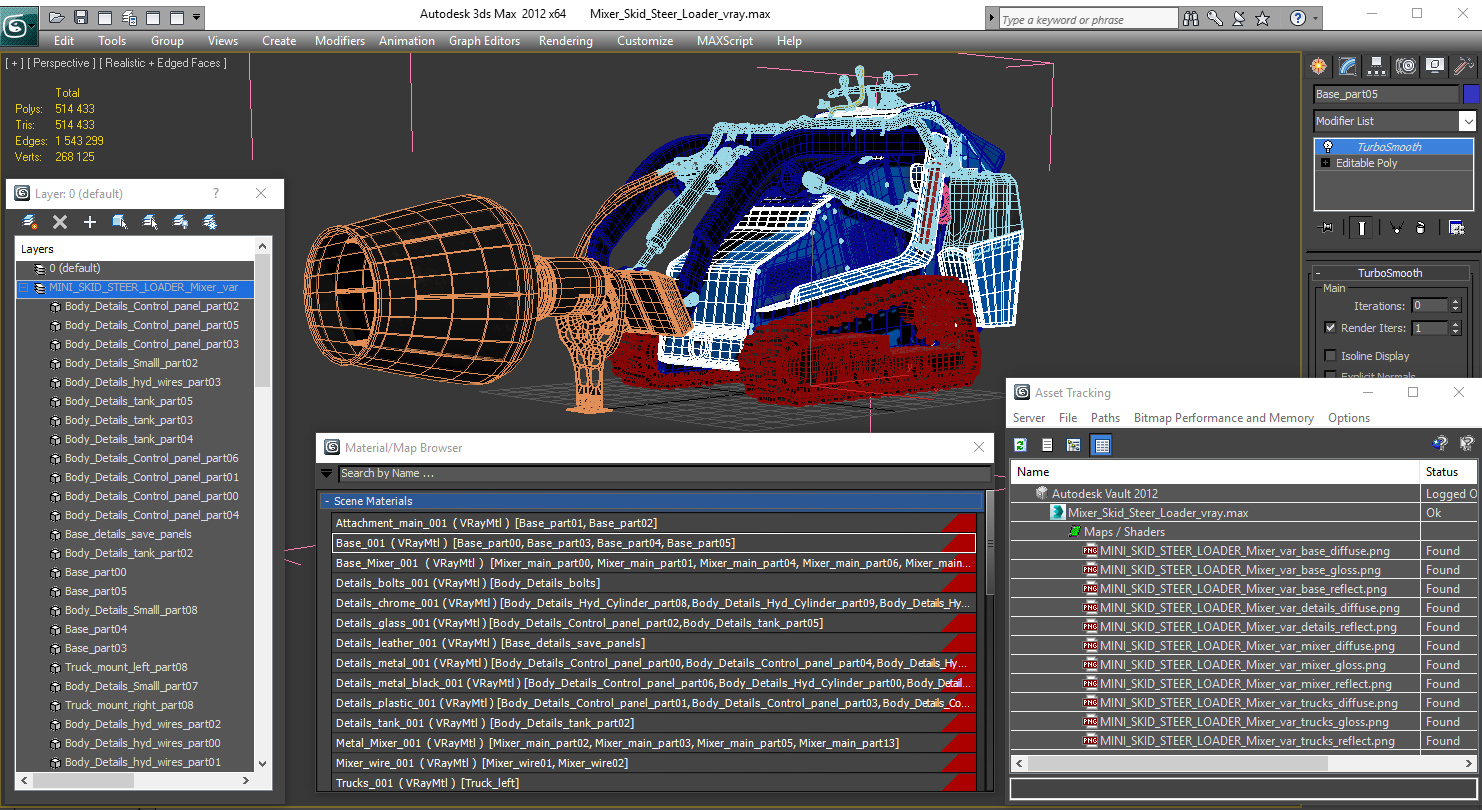Click Iterations spinner arrows
The width and height of the screenshot is (1482, 810).
click(1455, 305)
